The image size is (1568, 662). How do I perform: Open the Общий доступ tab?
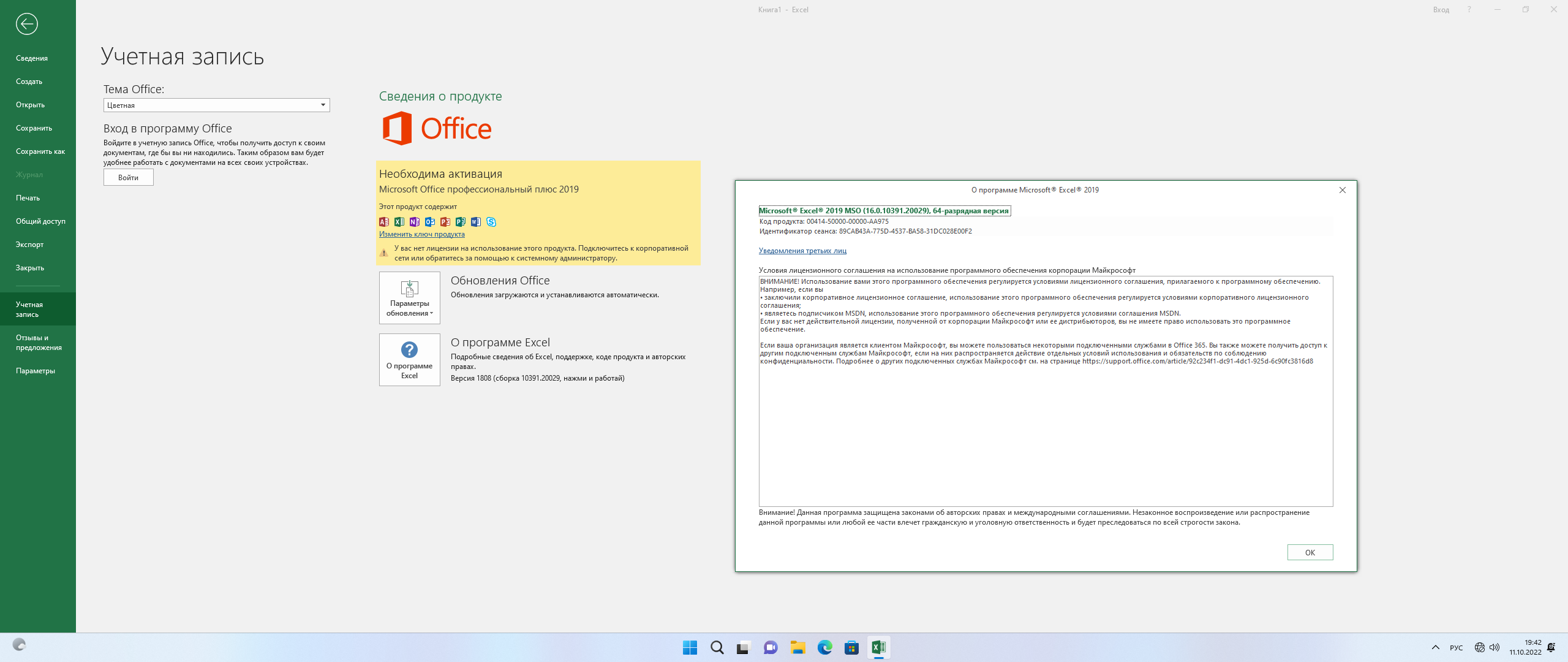(x=40, y=221)
